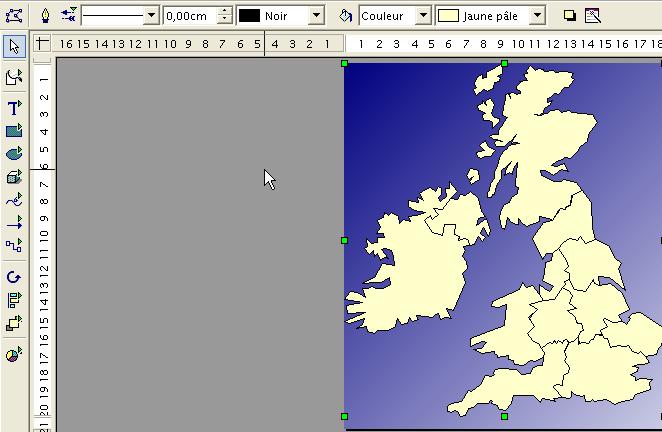Open the Jaune pâle fill color dropdown
The width and height of the screenshot is (662, 432).
coord(537,16)
